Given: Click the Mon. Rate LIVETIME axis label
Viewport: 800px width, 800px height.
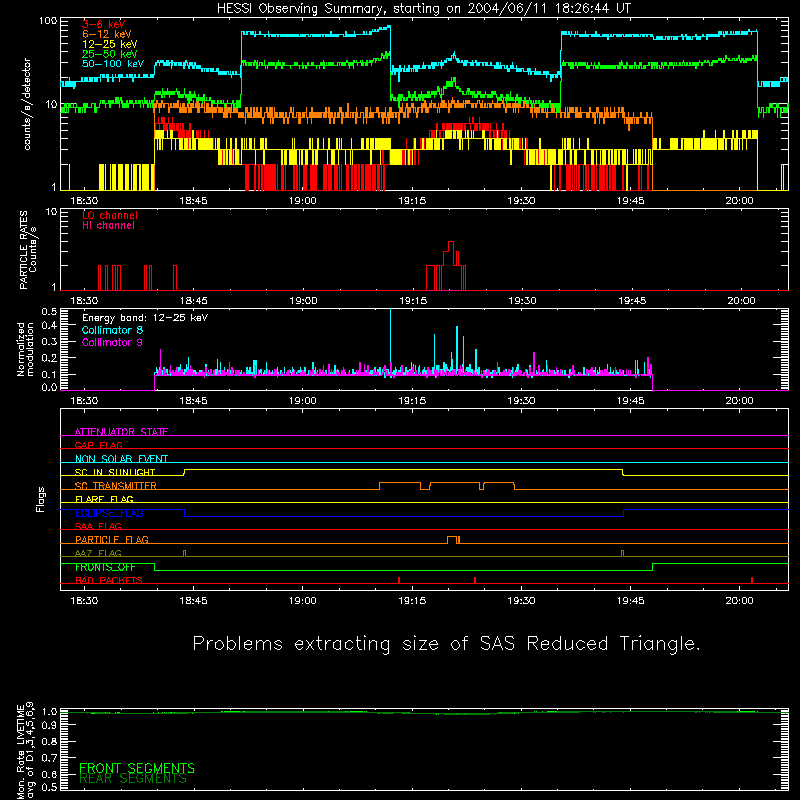Looking at the screenshot, I should [x=25, y=750].
